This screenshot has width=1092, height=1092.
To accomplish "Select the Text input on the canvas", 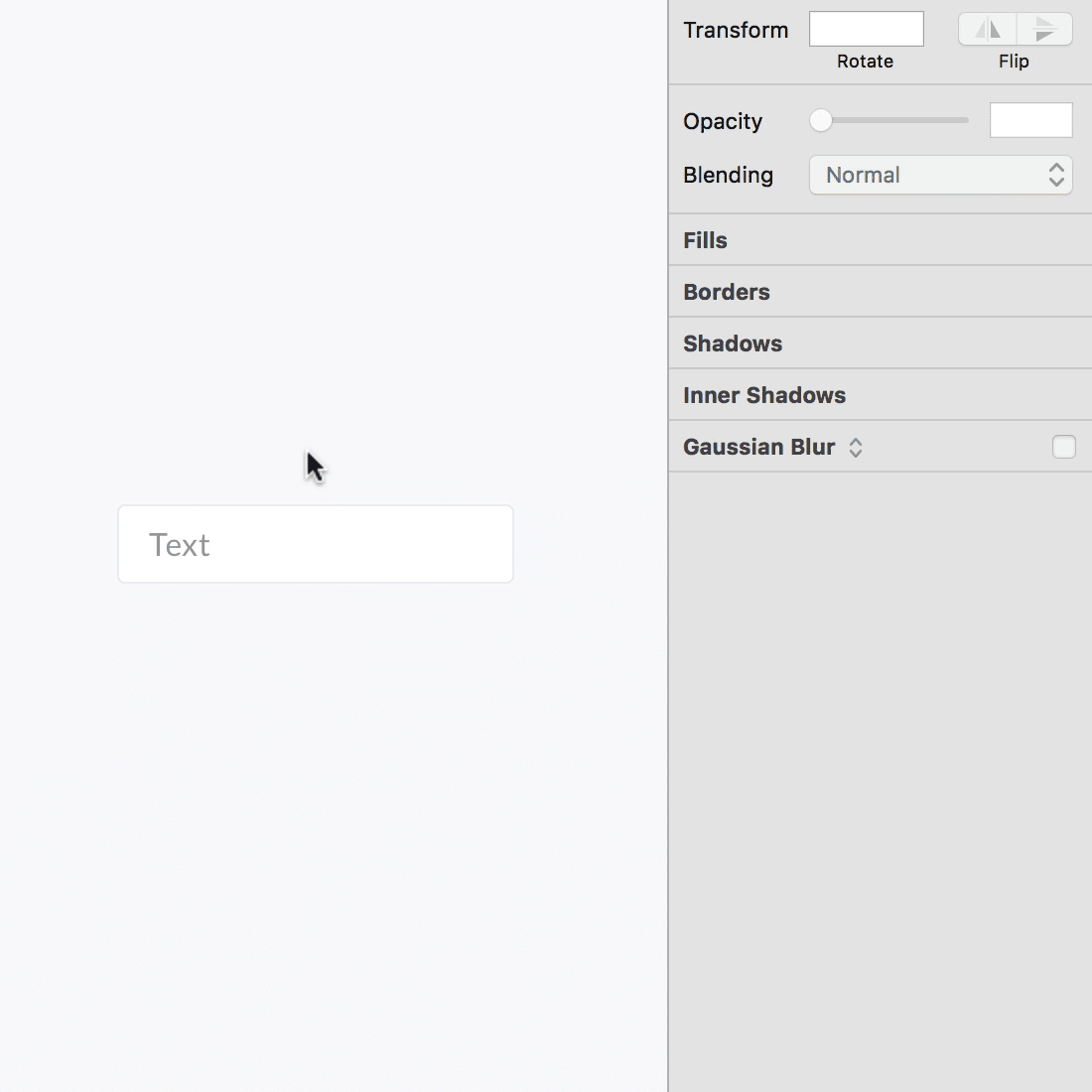I will click(x=315, y=544).
